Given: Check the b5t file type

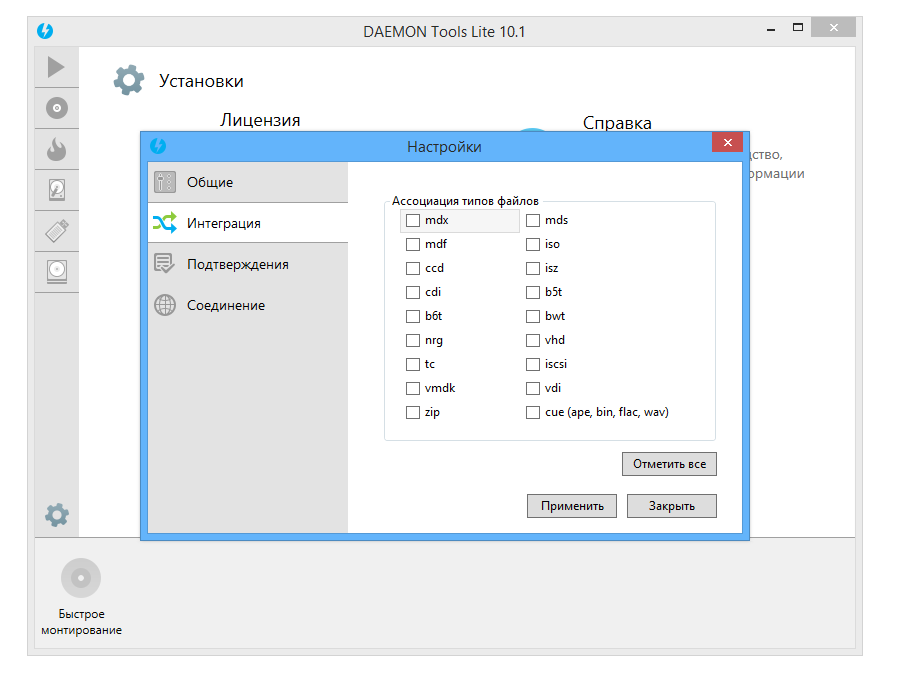Looking at the screenshot, I should point(533,293).
